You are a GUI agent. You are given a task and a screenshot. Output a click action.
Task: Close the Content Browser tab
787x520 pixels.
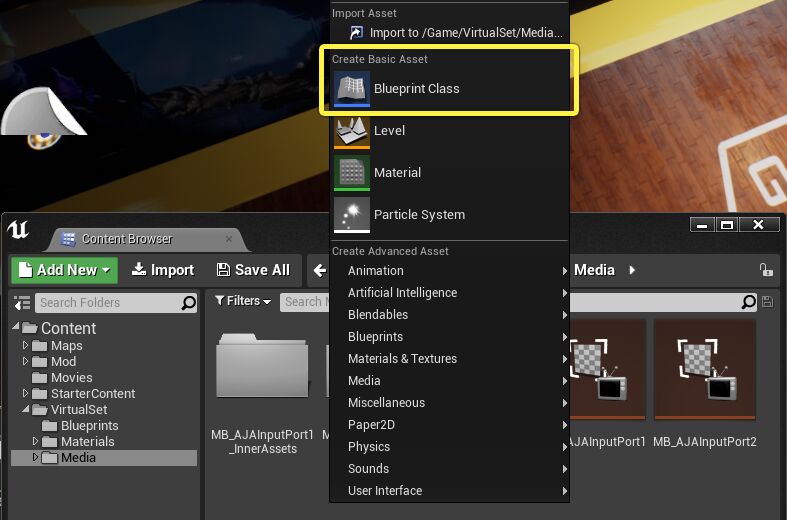(229, 239)
